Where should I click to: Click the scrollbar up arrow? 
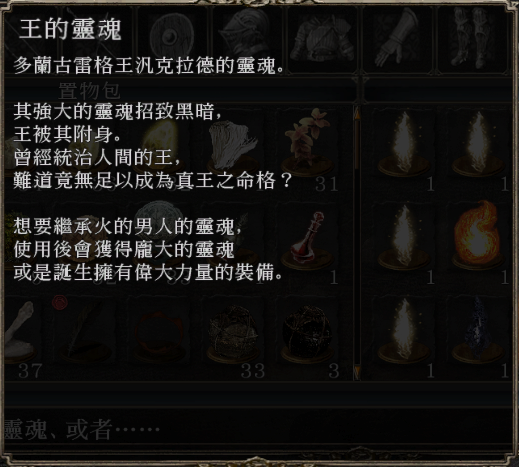[357, 114]
